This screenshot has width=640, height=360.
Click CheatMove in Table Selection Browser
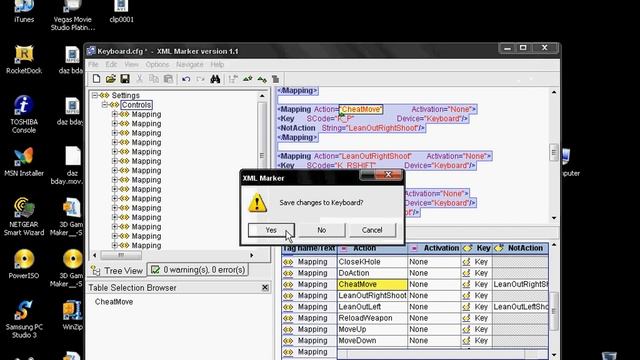[x=114, y=302]
